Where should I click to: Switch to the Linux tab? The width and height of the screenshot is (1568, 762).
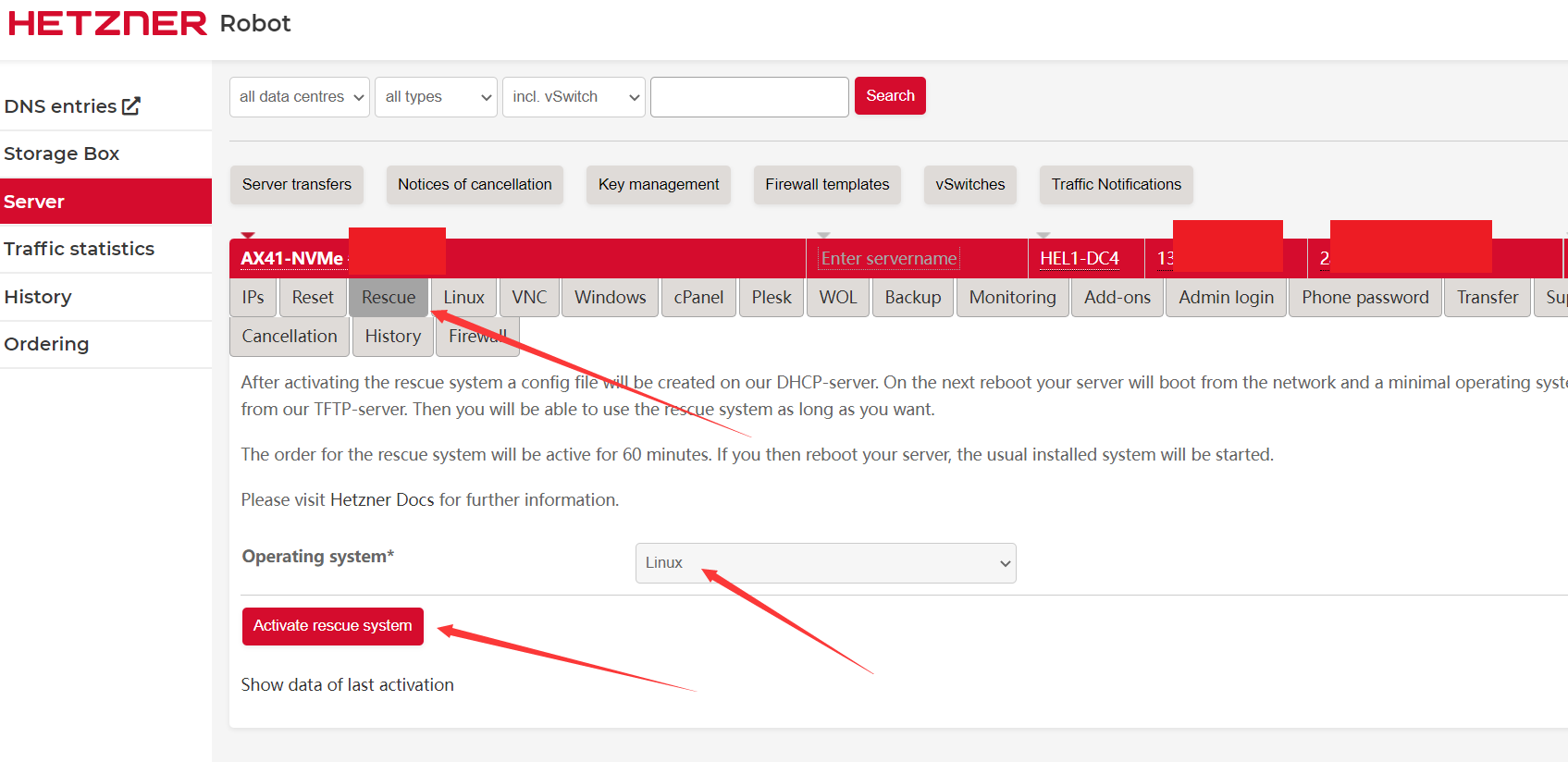click(x=463, y=298)
